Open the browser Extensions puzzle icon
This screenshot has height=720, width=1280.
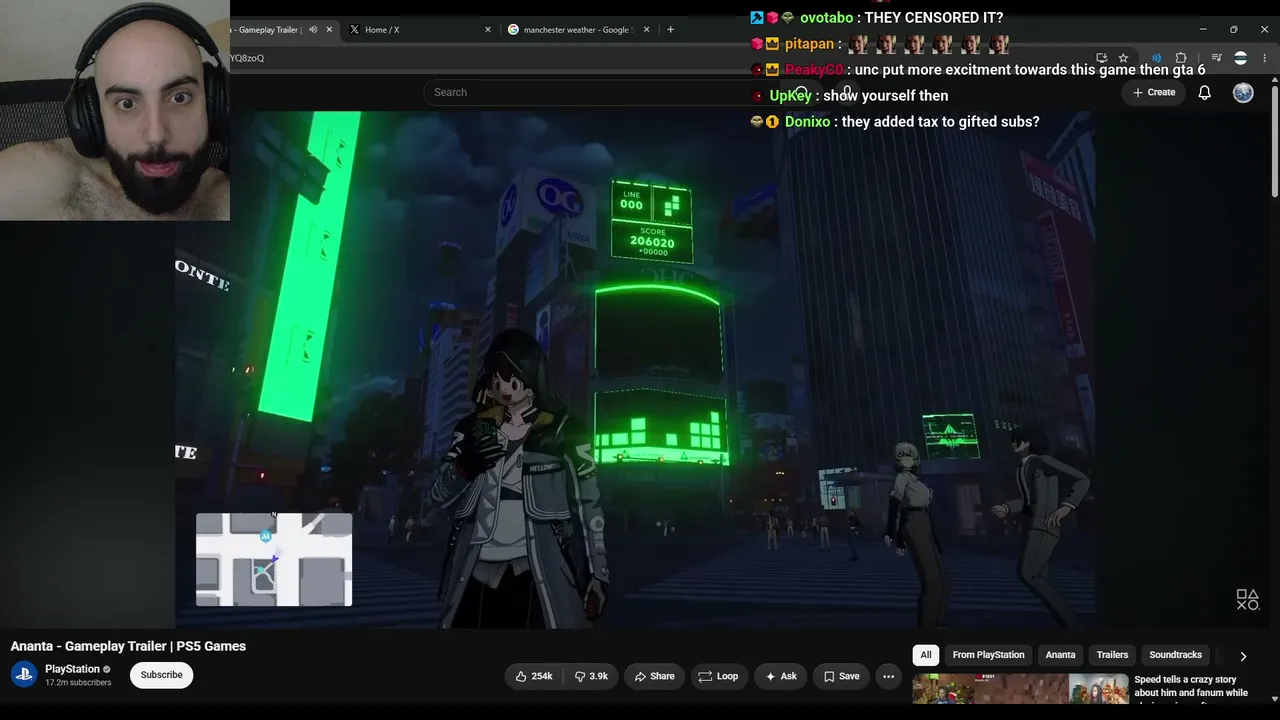[1181, 58]
